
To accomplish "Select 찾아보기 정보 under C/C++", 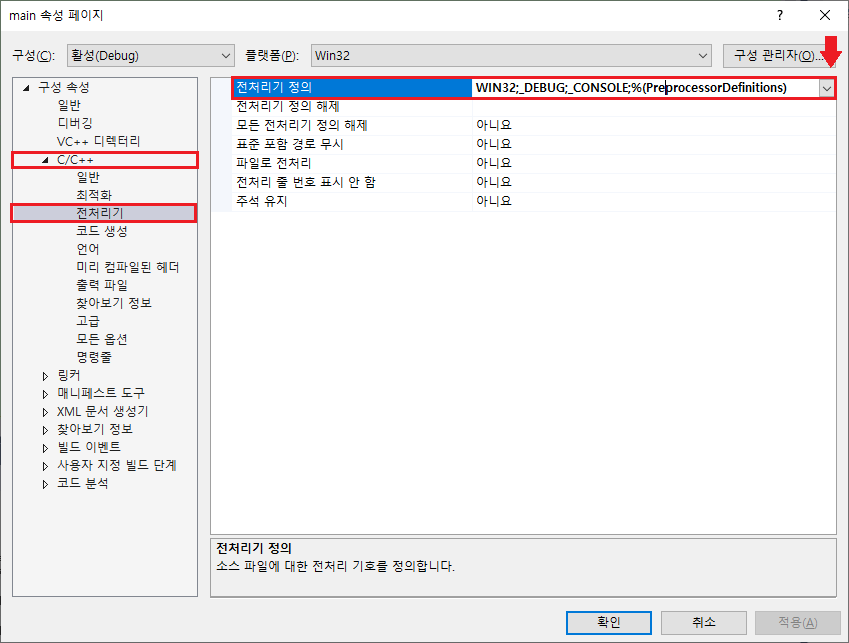I will [114, 303].
